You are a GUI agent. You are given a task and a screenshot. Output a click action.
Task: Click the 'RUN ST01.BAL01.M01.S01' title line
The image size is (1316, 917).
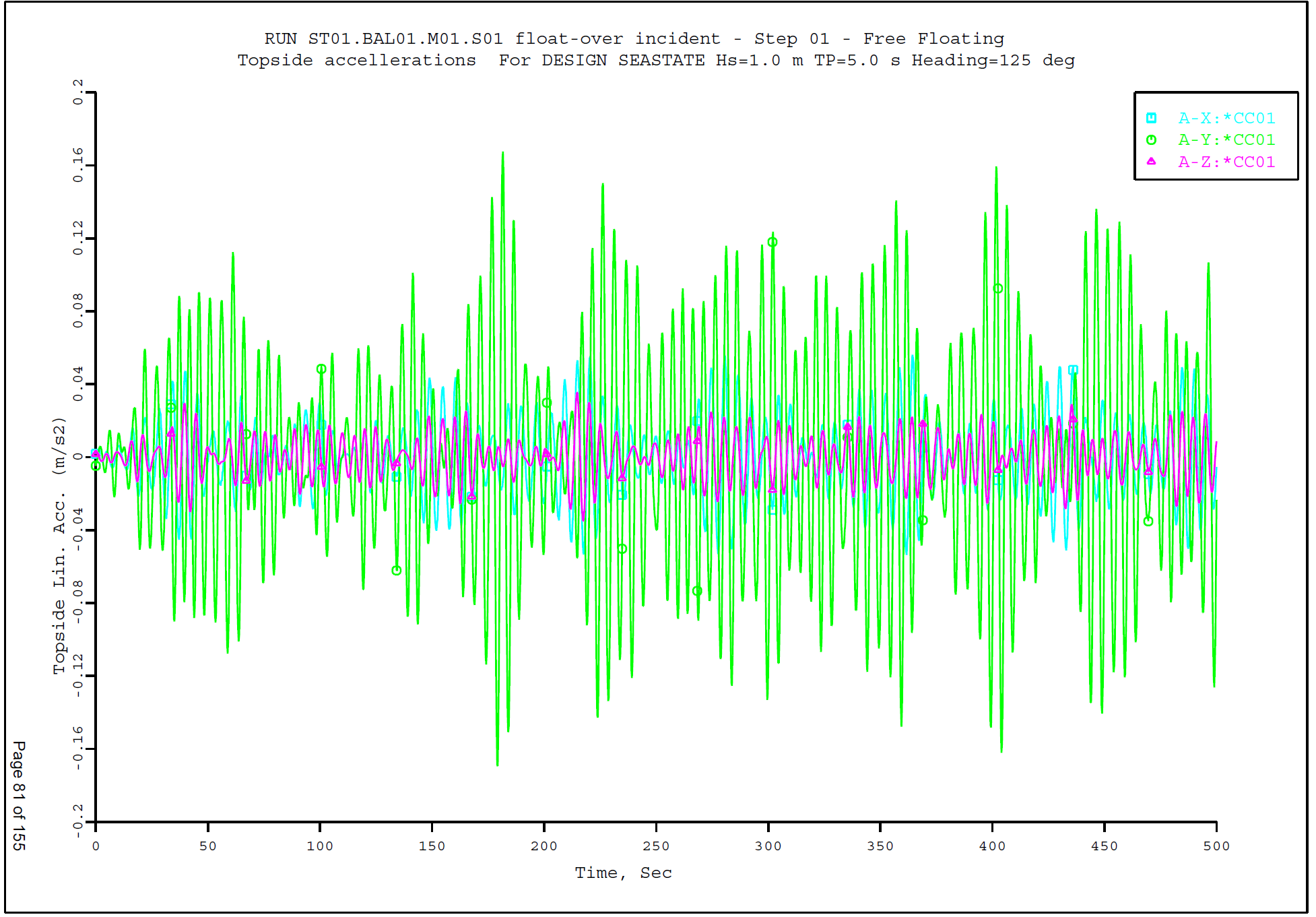(633, 39)
